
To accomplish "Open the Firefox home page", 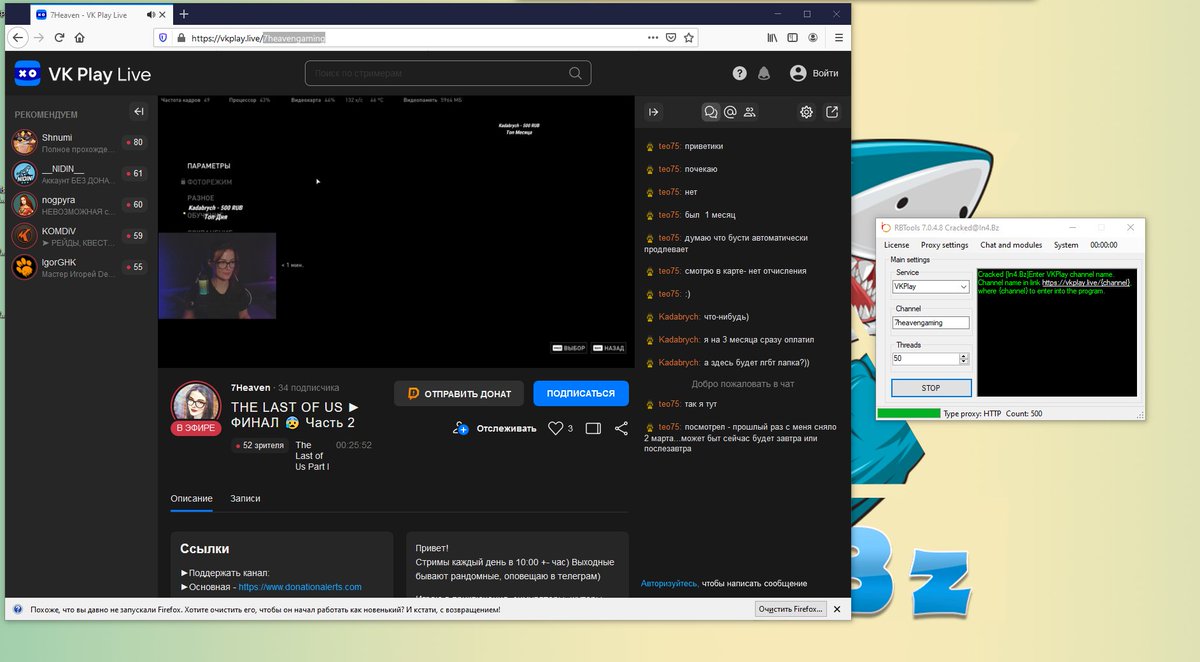I will (x=79, y=37).
